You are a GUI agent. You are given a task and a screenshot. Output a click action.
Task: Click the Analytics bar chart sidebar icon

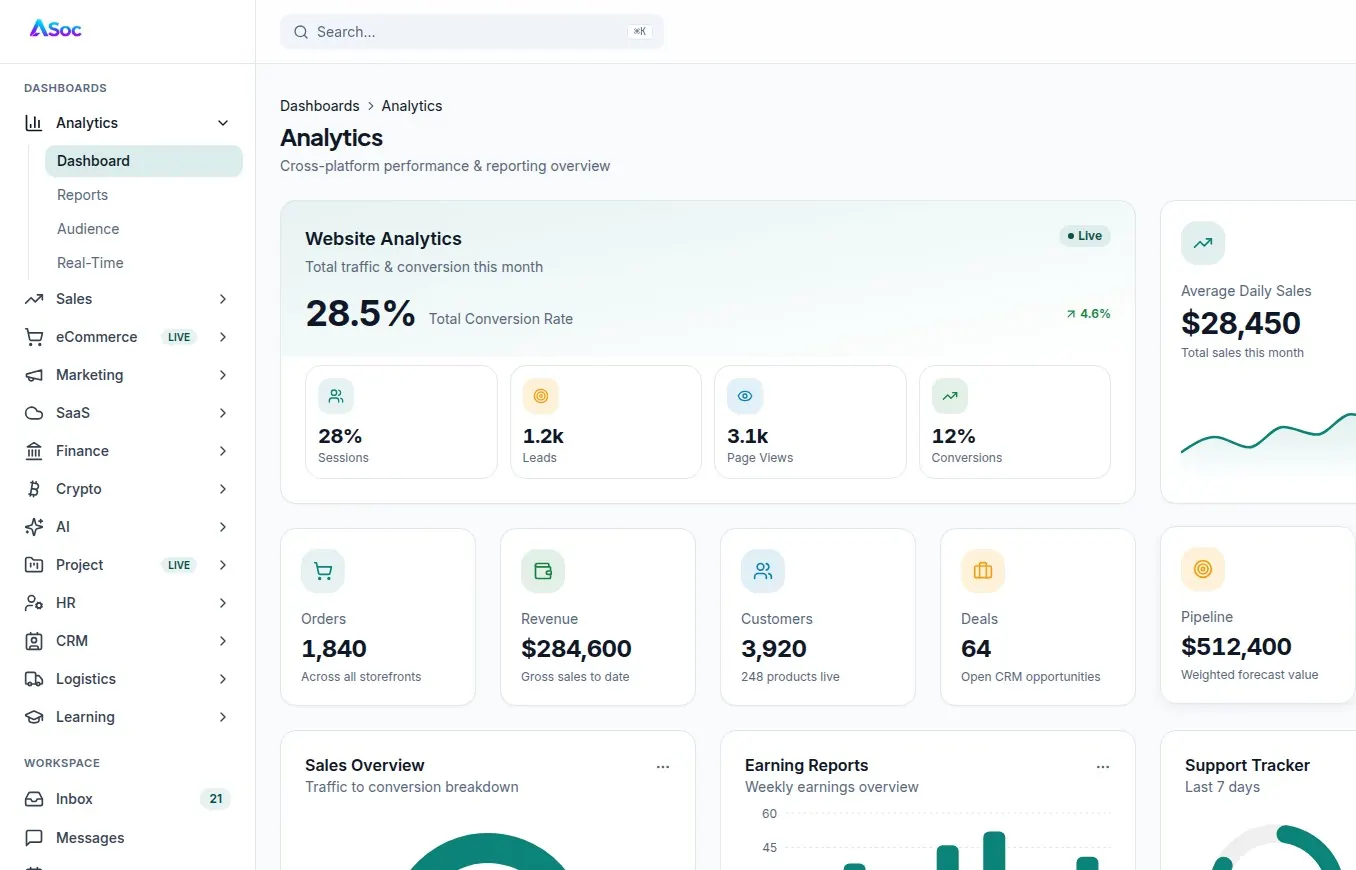coord(34,123)
